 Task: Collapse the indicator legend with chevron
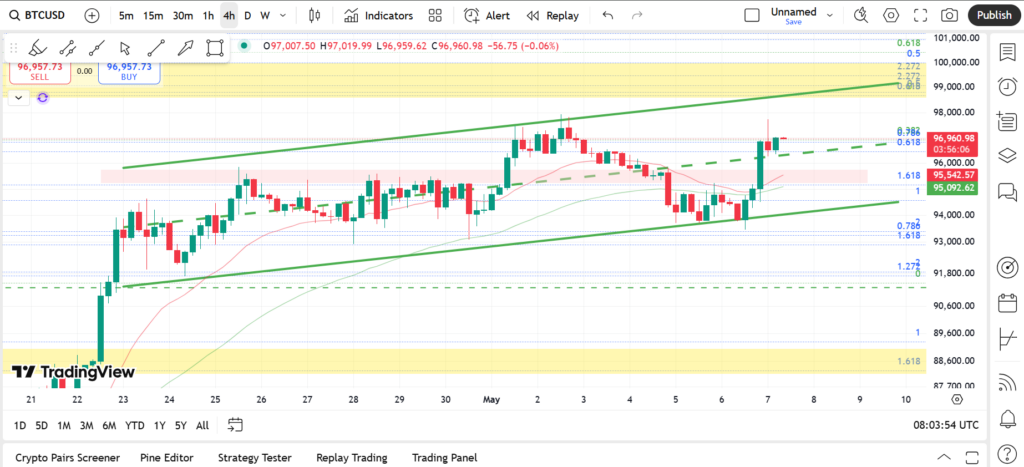(19, 97)
